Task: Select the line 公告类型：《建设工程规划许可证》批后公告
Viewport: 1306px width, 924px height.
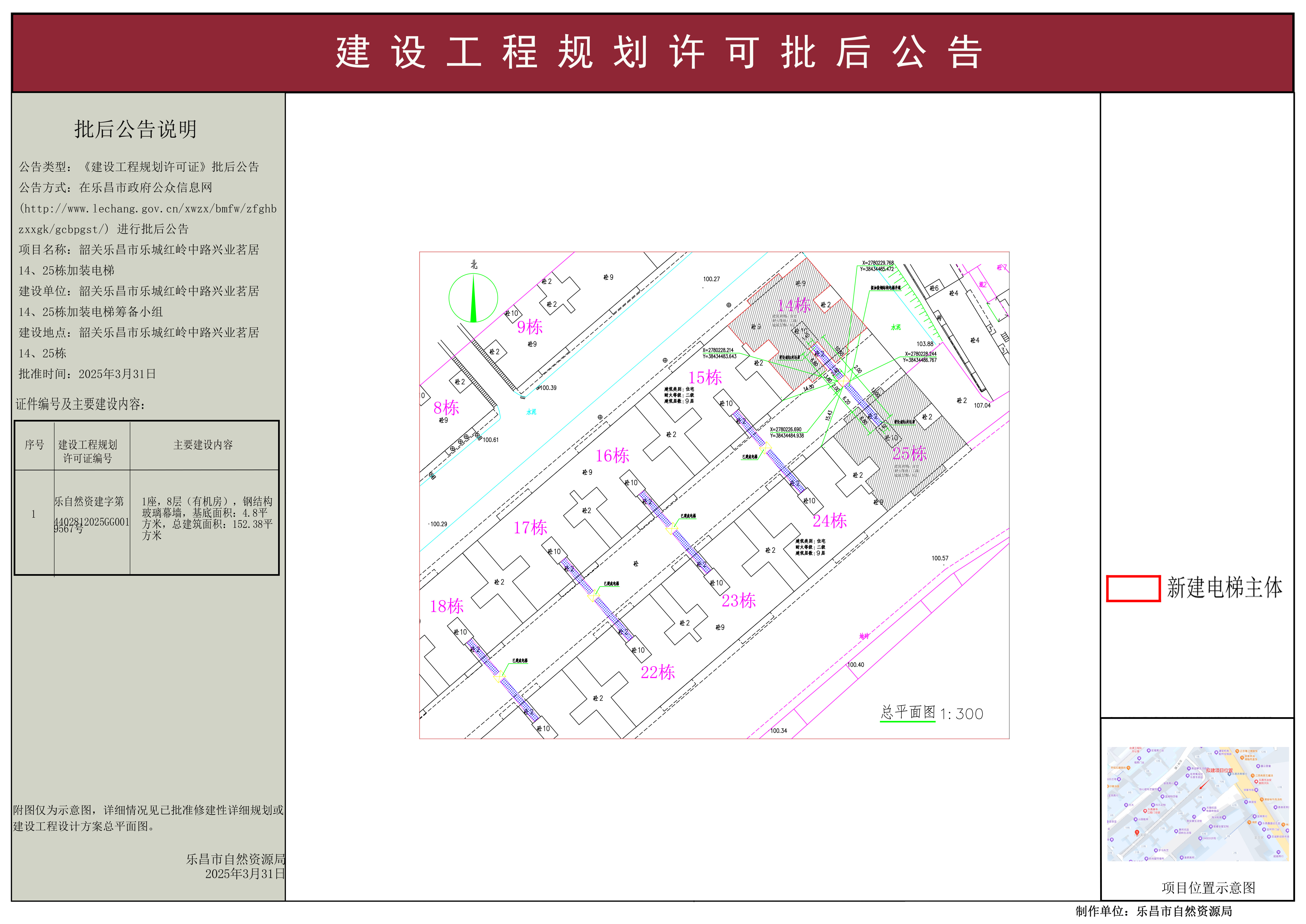Action: pos(139,167)
